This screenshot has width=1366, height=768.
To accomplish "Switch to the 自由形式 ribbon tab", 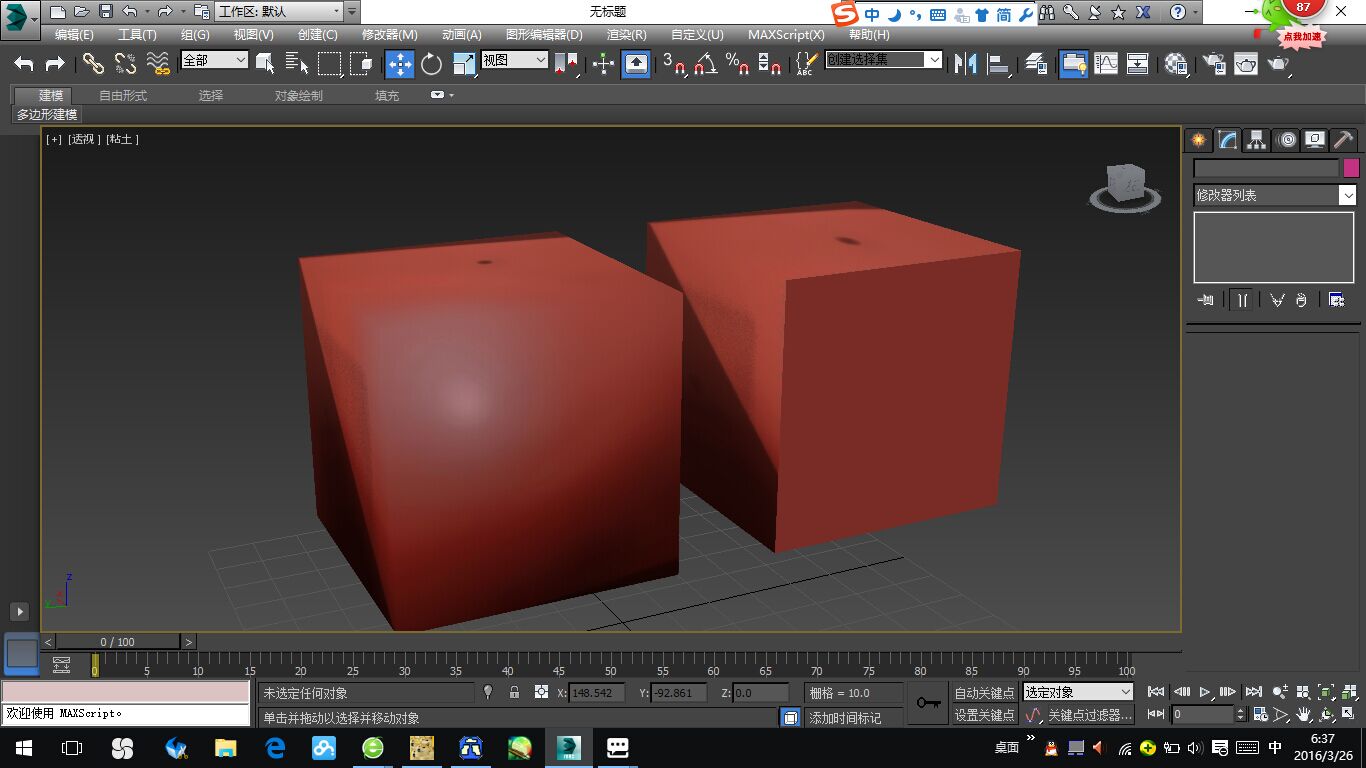I will click(123, 96).
